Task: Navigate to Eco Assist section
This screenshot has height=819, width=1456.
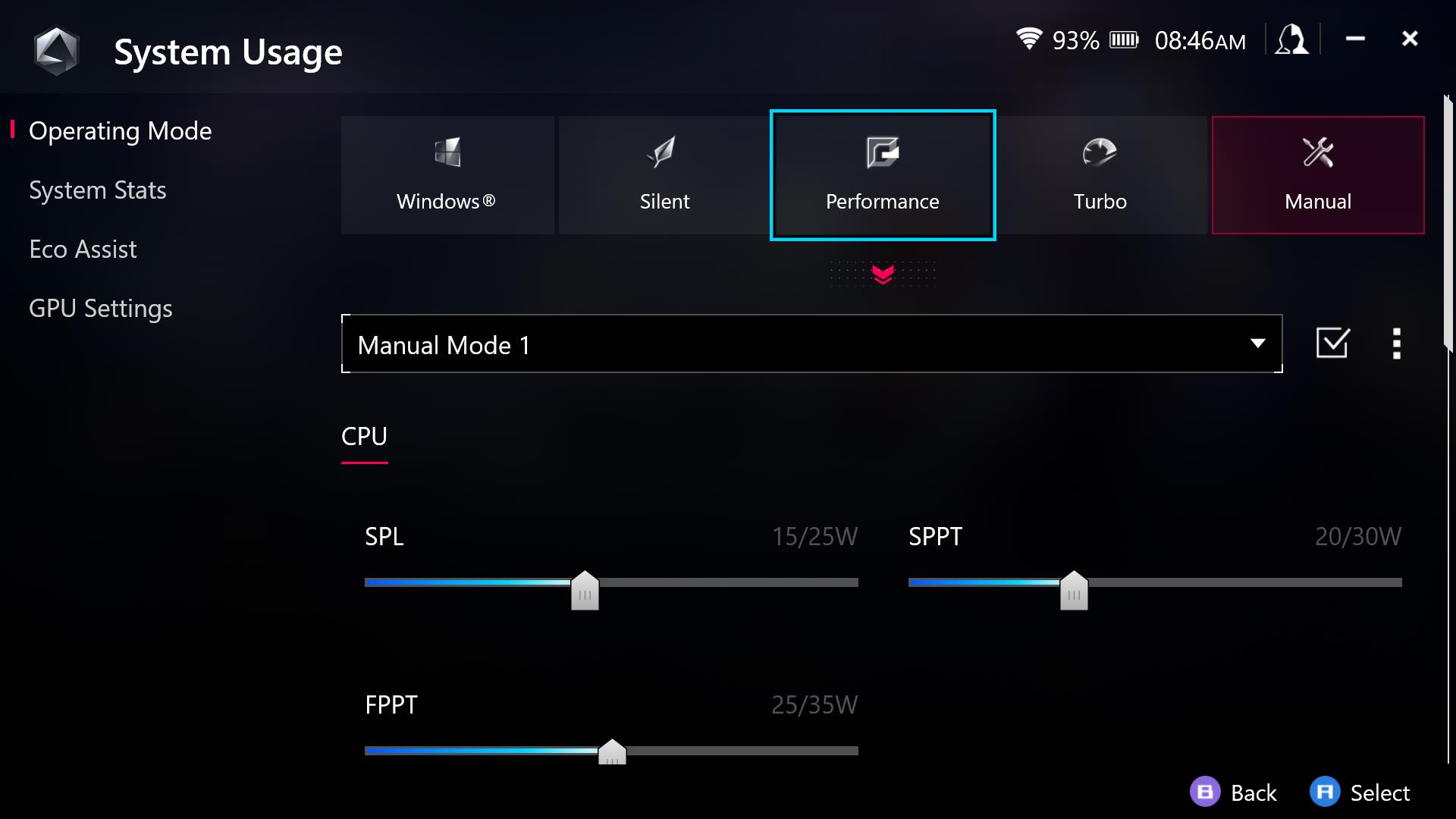Action: point(82,248)
